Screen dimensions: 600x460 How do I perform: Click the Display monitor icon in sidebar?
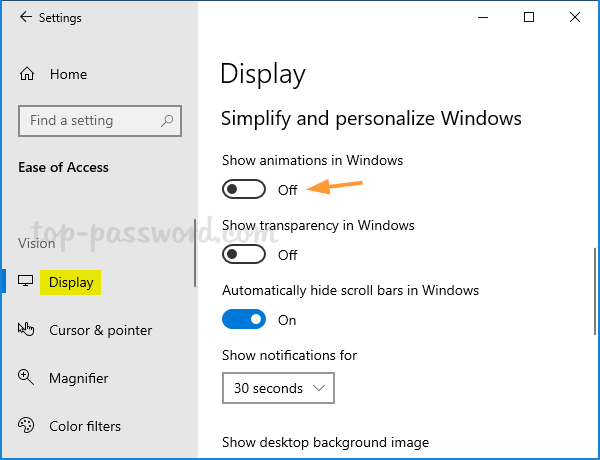(26, 282)
